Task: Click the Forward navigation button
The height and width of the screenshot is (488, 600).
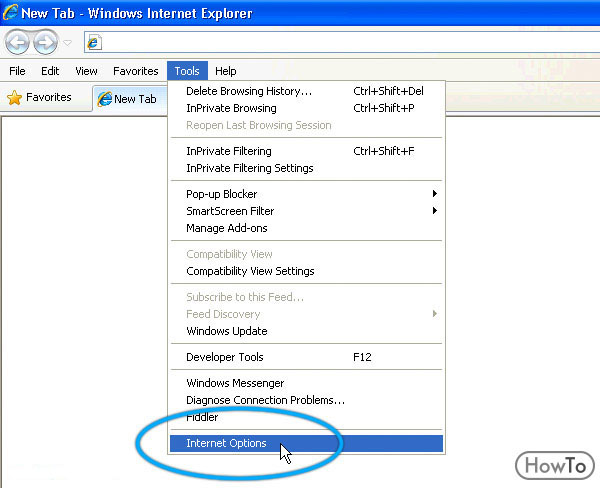Action: (x=45, y=42)
